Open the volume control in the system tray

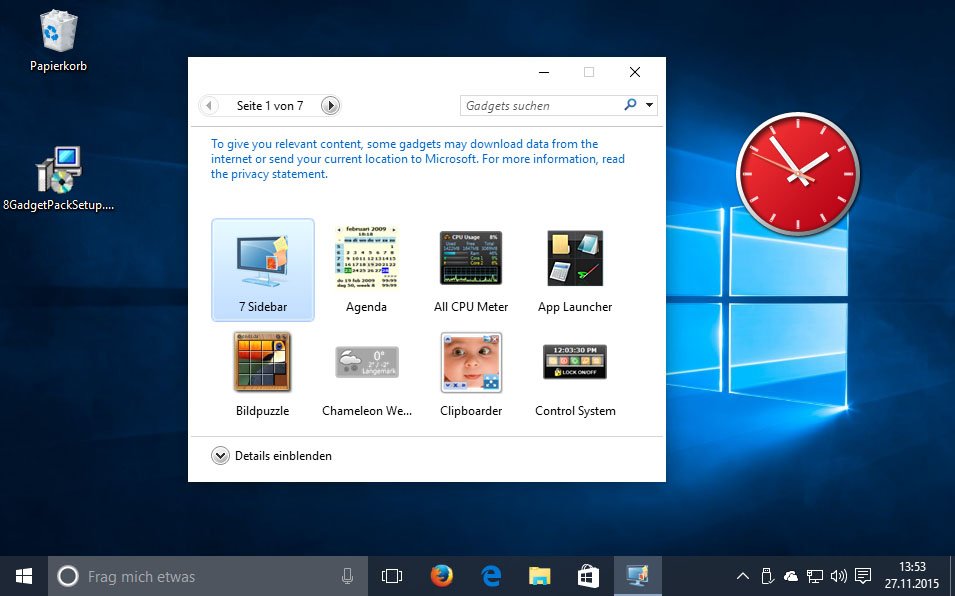coord(836,576)
